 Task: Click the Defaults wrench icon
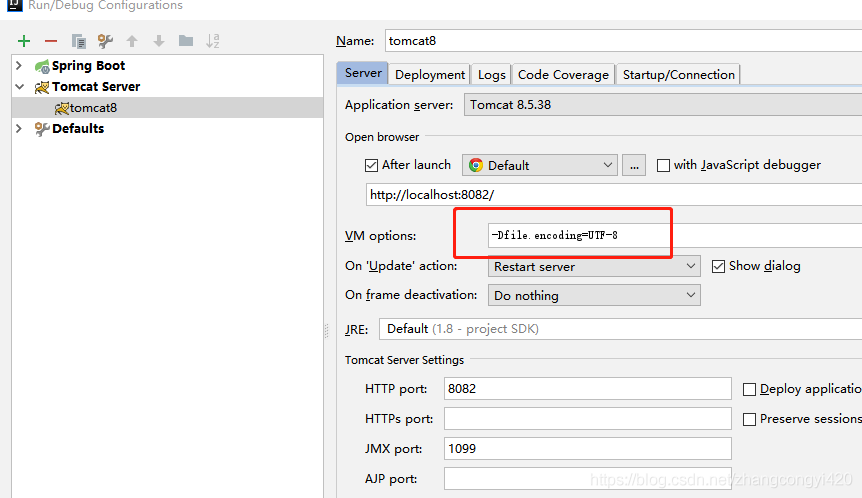click(x=42, y=129)
